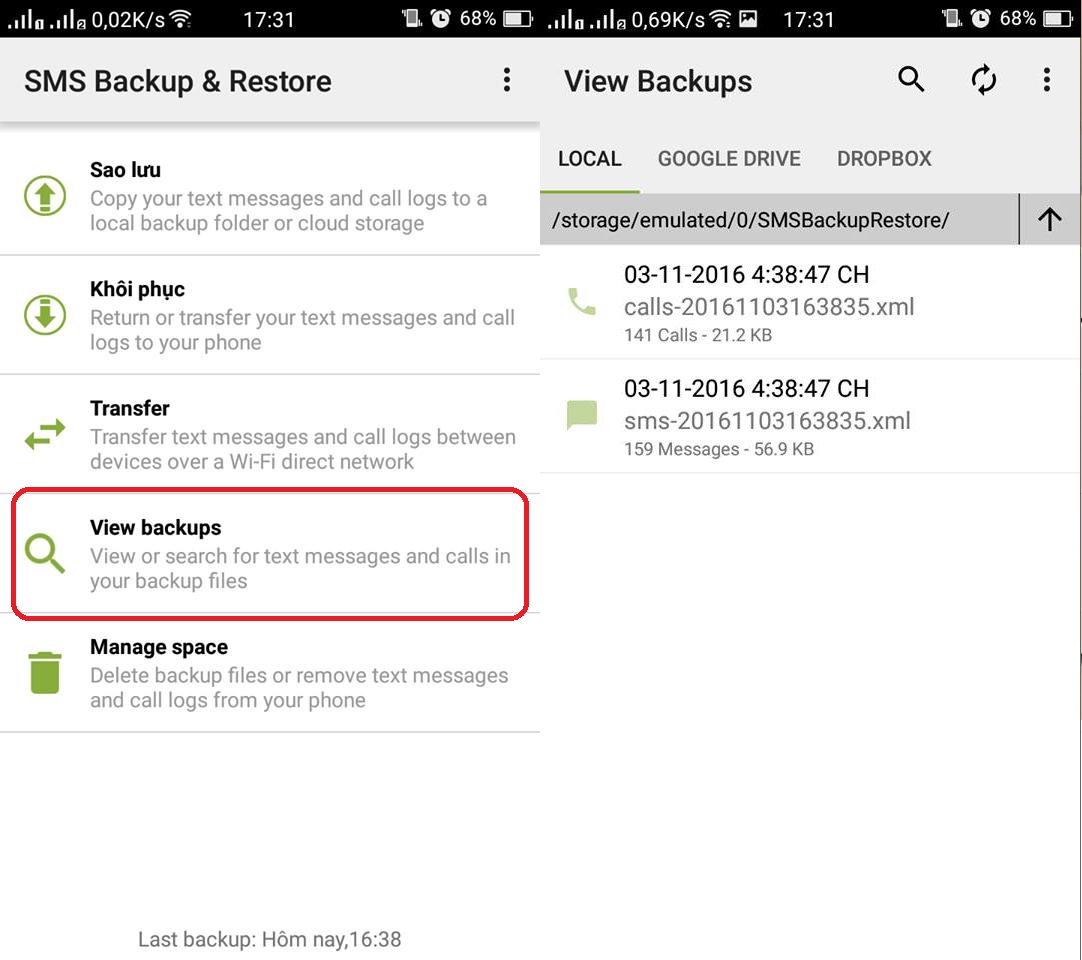The image size is (1082, 960).
Task: Switch to the Dropbox tab
Action: pos(884,159)
